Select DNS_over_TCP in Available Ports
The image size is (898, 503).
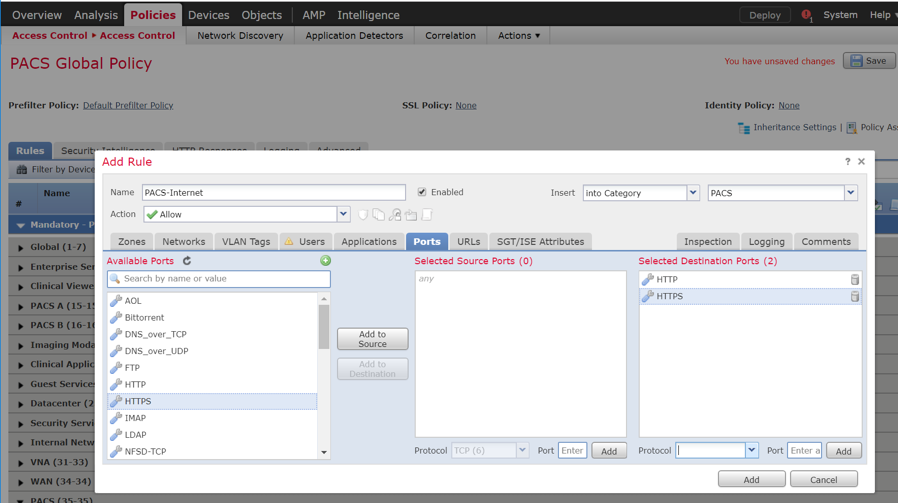(x=212, y=335)
